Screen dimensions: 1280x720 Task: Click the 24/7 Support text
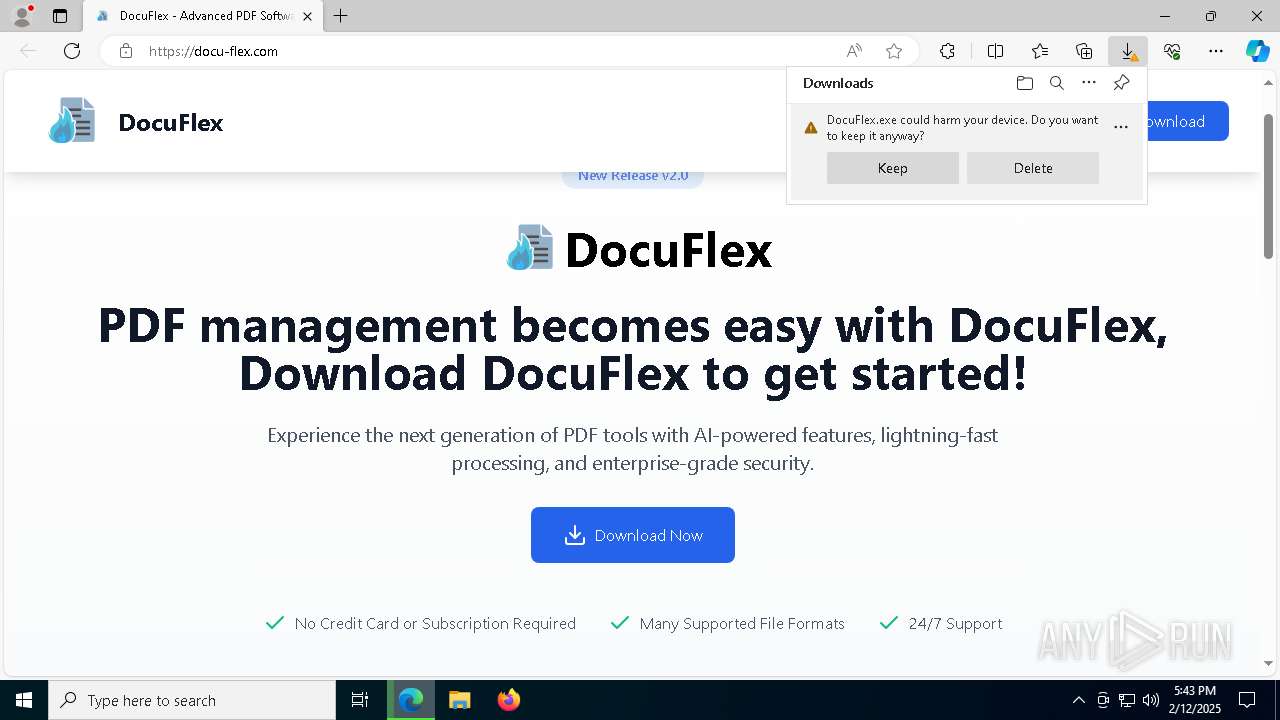pyautogui.click(x=955, y=623)
